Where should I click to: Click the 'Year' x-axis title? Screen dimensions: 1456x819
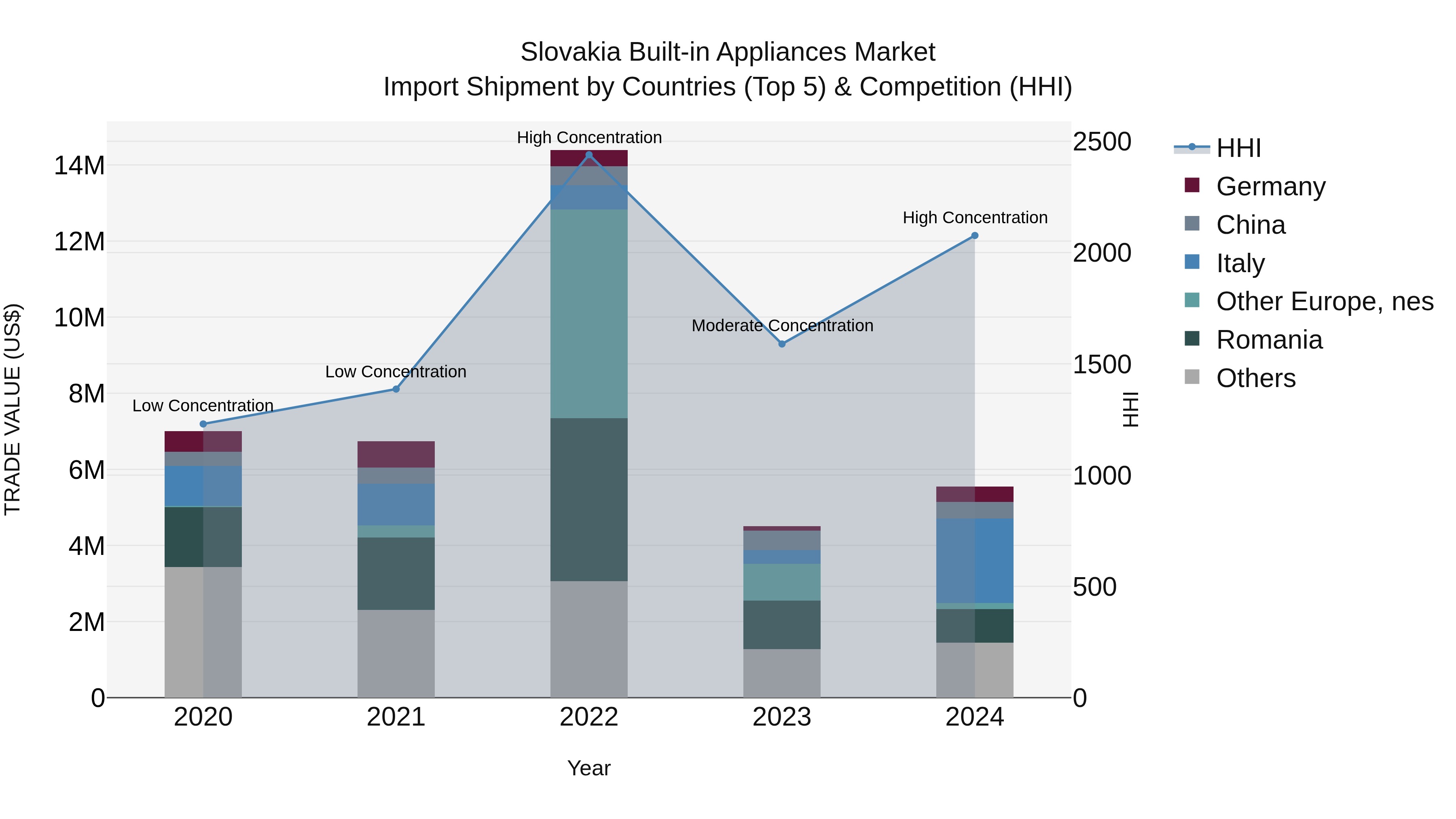589,768
